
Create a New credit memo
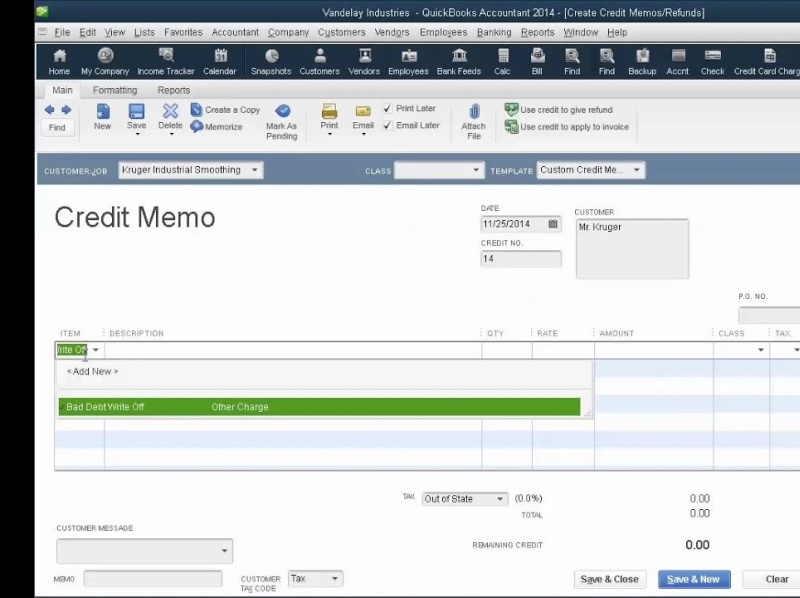click(x=103, y=117)
